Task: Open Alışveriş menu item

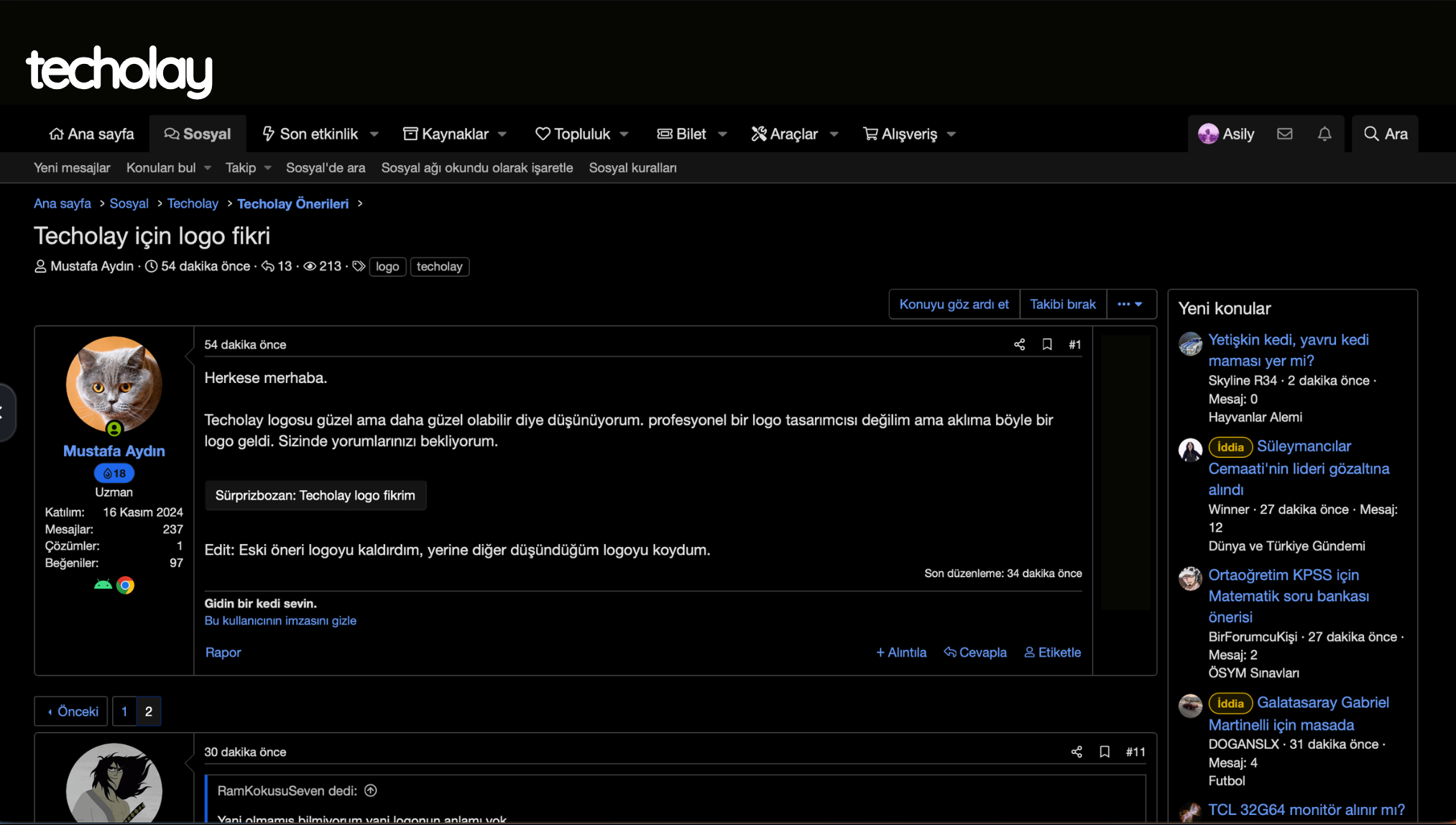Action: click(x=900, y=134)
